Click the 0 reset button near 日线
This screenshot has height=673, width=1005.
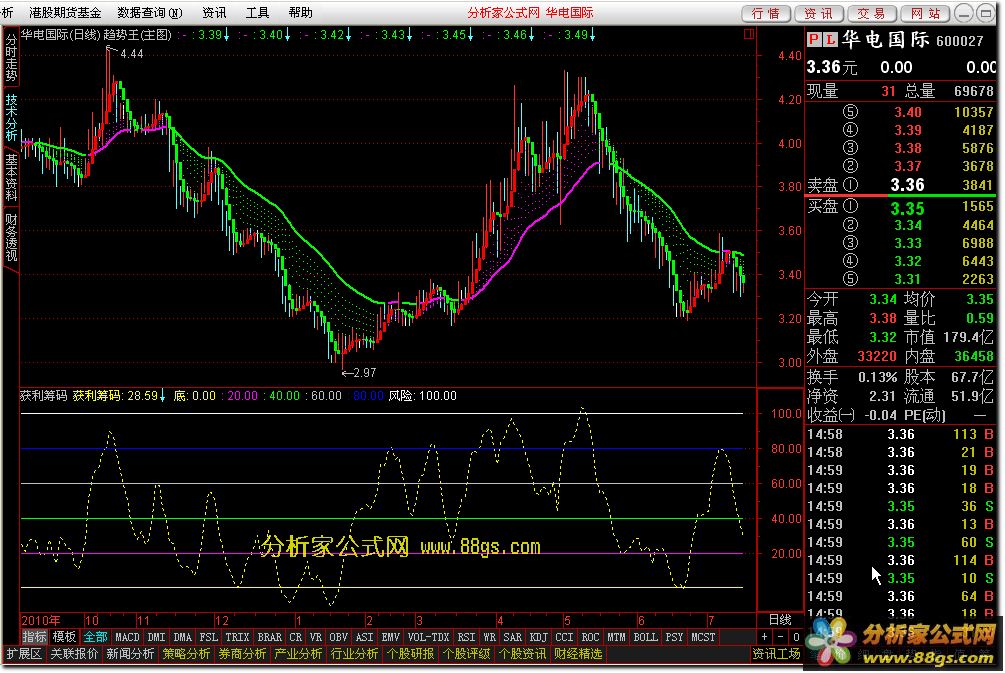point(795,637)
